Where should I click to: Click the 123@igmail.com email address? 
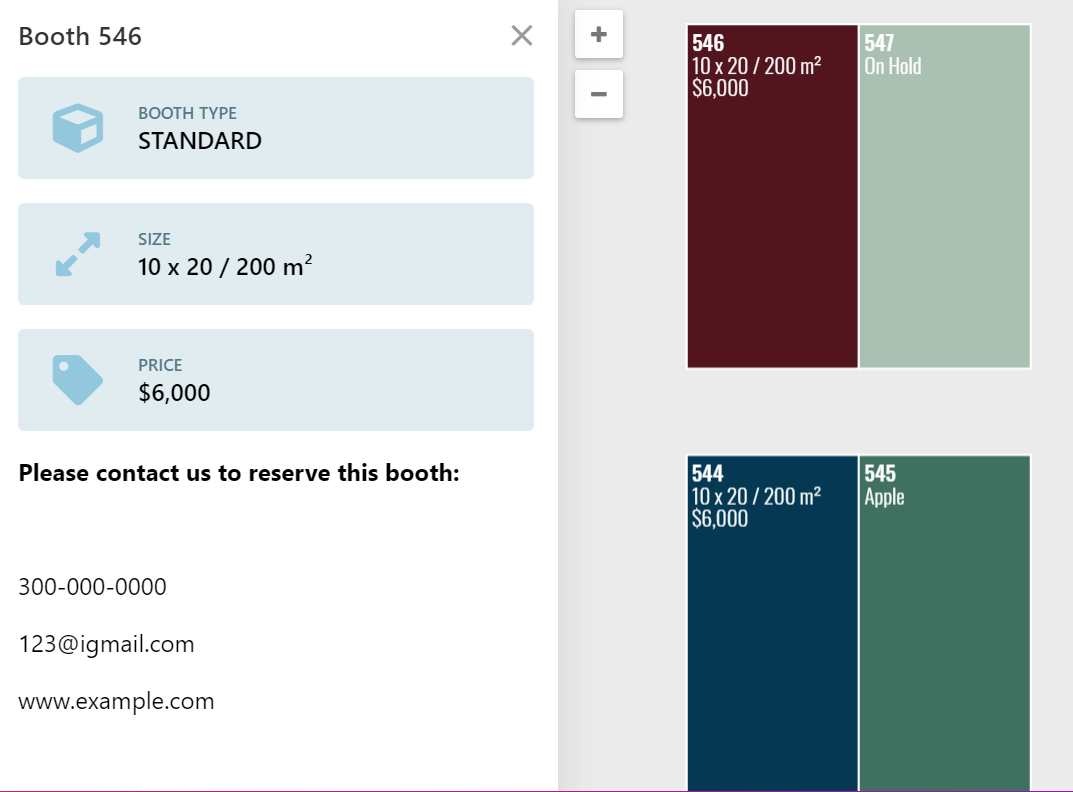tap(106, 644)
